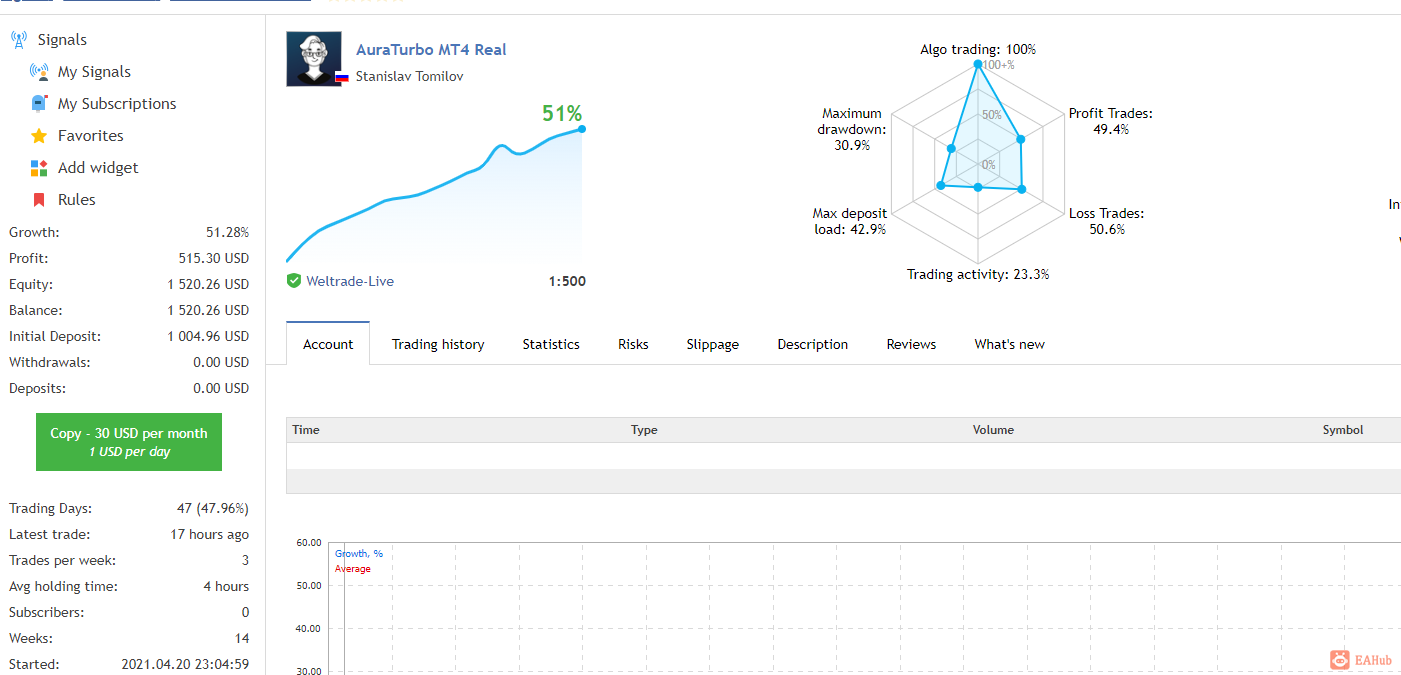1401x675 pixels.
Task: Click the Started 2021.04.20 23:04:59 date
Action: pos(185,664)
